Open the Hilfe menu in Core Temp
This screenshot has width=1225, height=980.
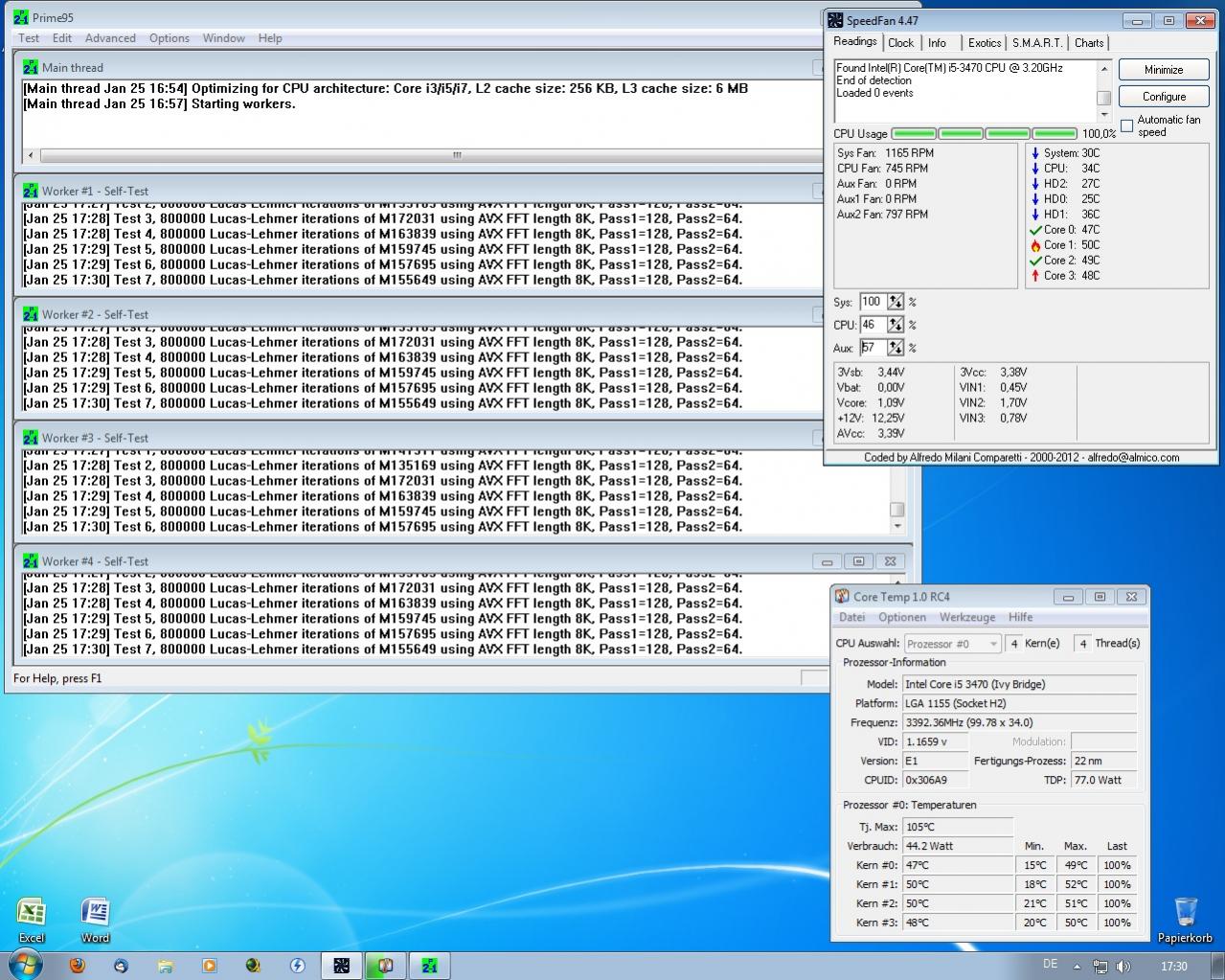(x=1021, y=618)
